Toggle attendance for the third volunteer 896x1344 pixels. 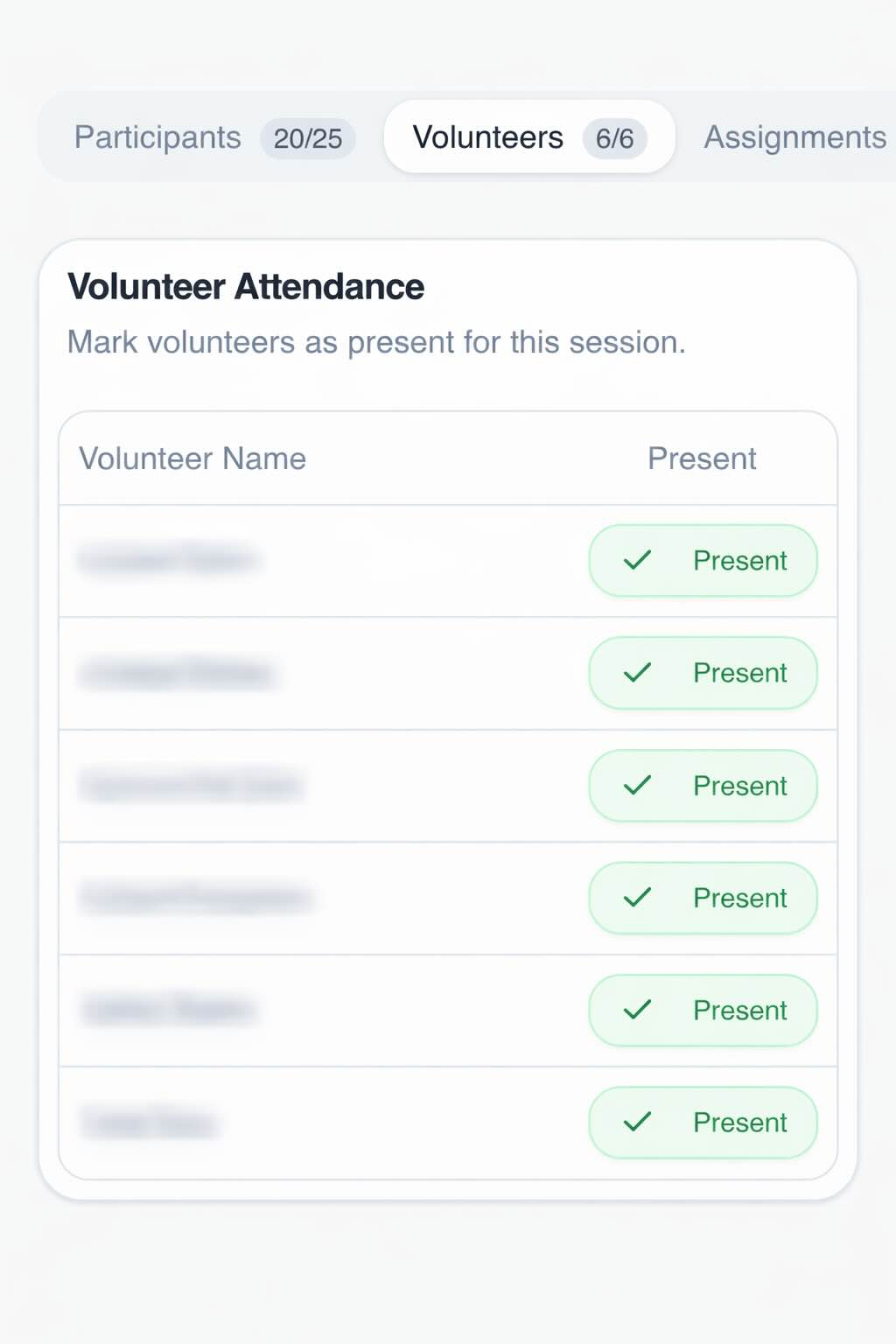(703, 785)
